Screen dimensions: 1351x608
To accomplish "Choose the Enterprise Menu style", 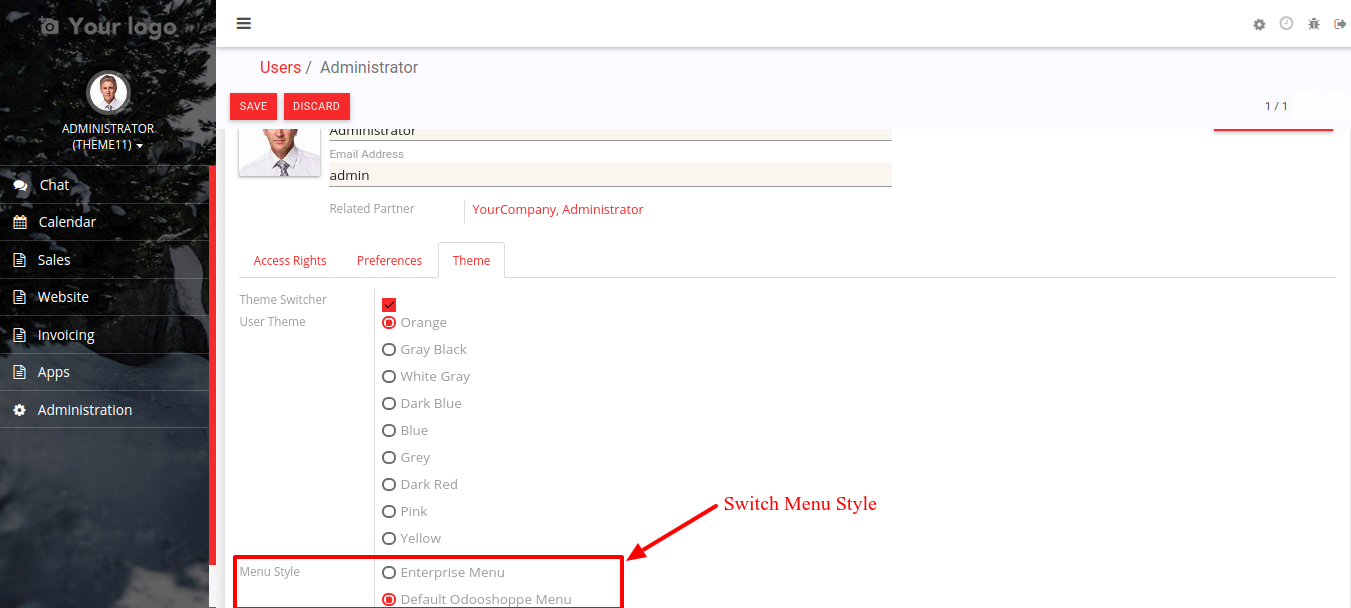I will pyautogui.click(x=389, y=572).
